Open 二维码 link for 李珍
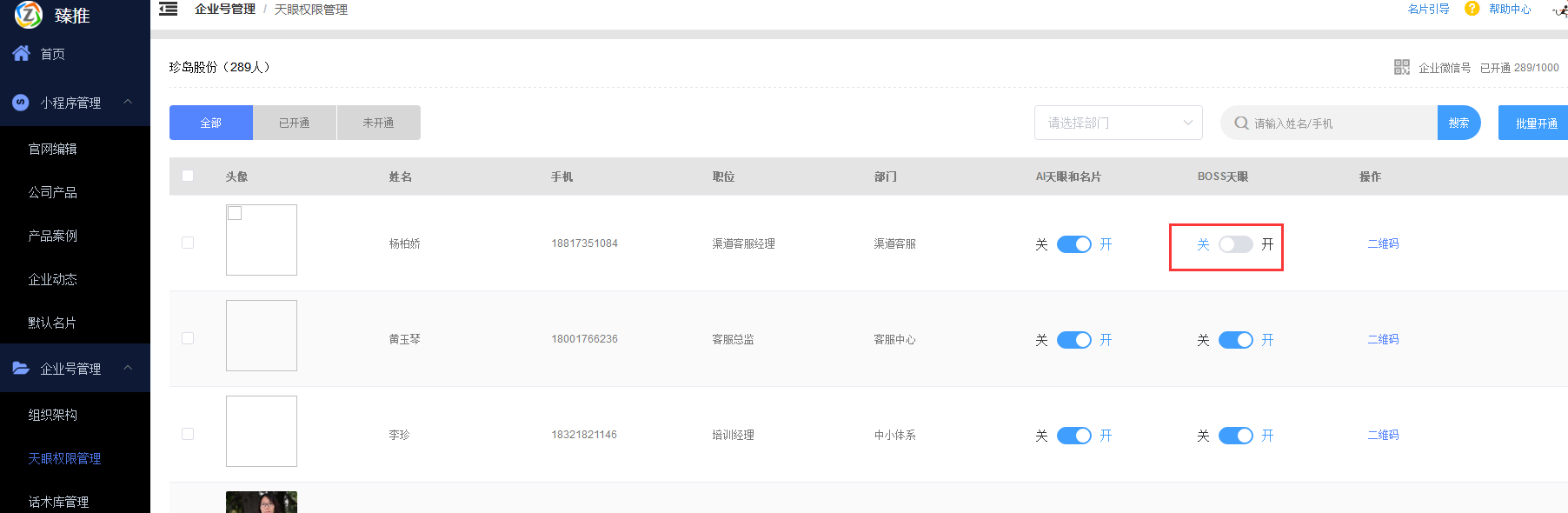1568x513 pixels. [1382, 435]
